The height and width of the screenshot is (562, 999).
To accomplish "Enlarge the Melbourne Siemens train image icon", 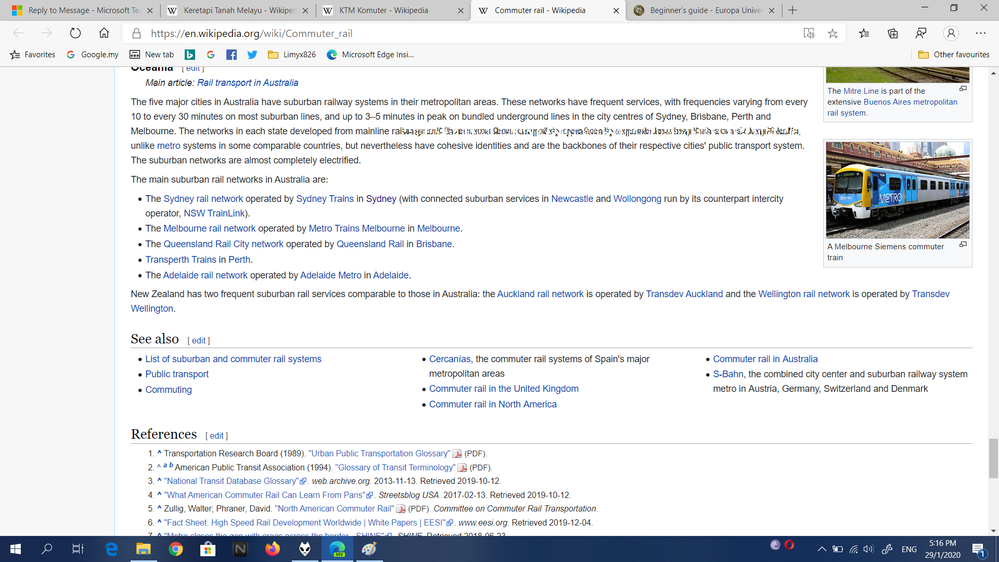I will click(x=963, y=244).
